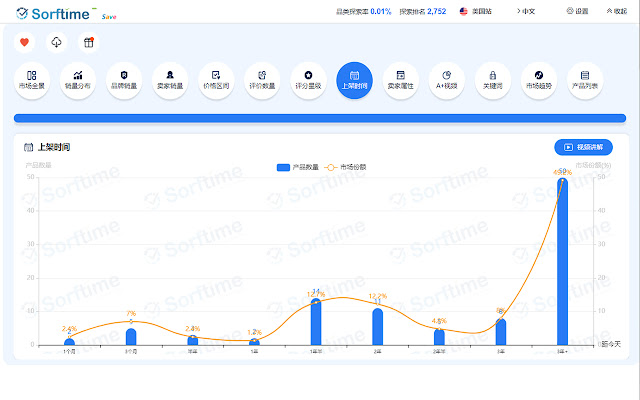Expand the 美国站 site selector
This screenshot has height=400, width=640.
(478, 11)
